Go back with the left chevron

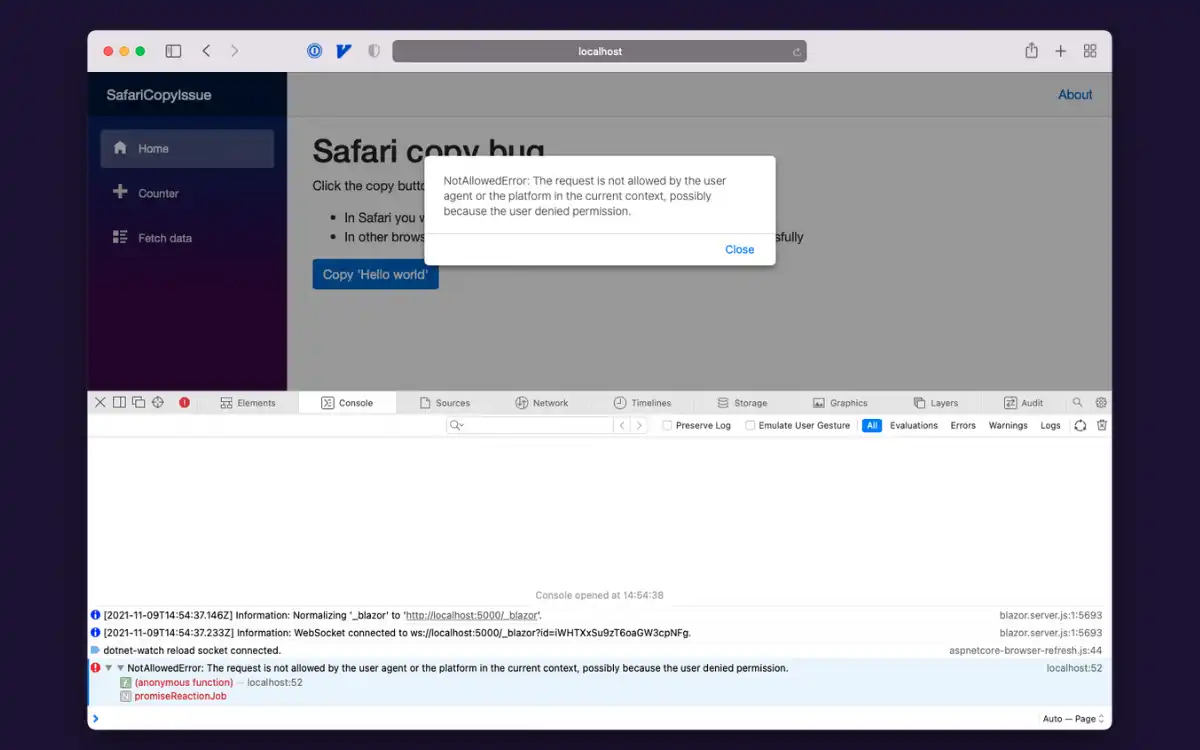point(206,51)
